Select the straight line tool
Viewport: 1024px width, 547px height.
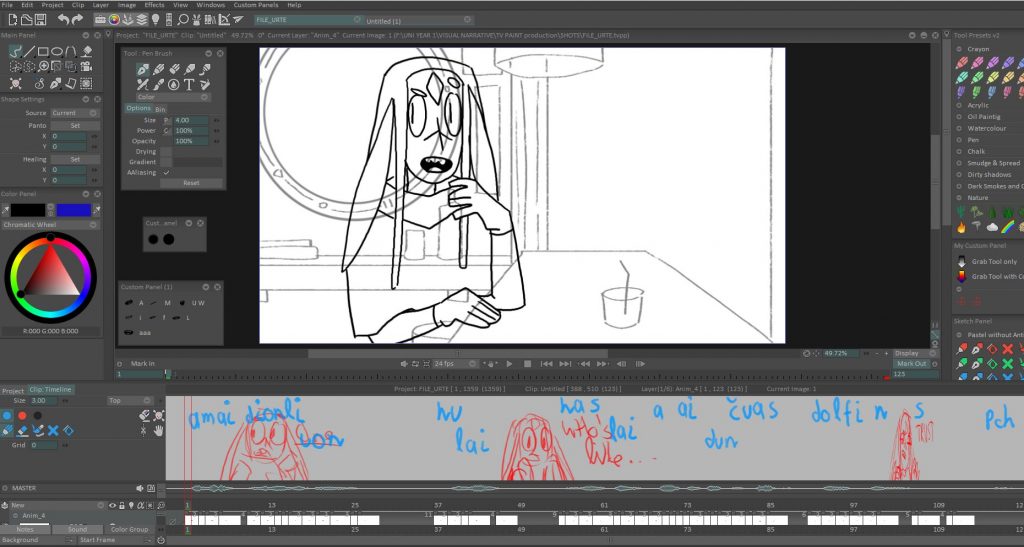coord(29,51)
